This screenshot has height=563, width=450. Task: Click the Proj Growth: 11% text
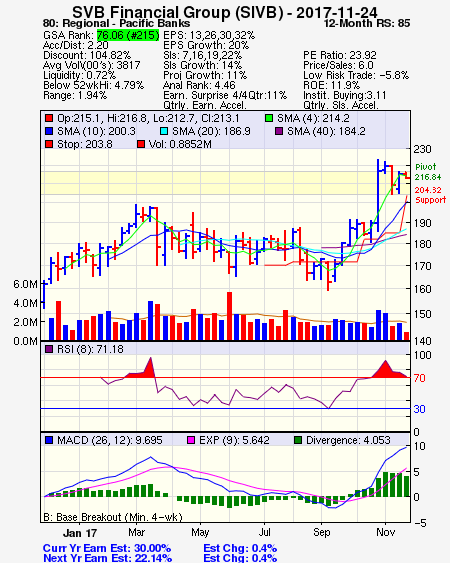(205, 75)
